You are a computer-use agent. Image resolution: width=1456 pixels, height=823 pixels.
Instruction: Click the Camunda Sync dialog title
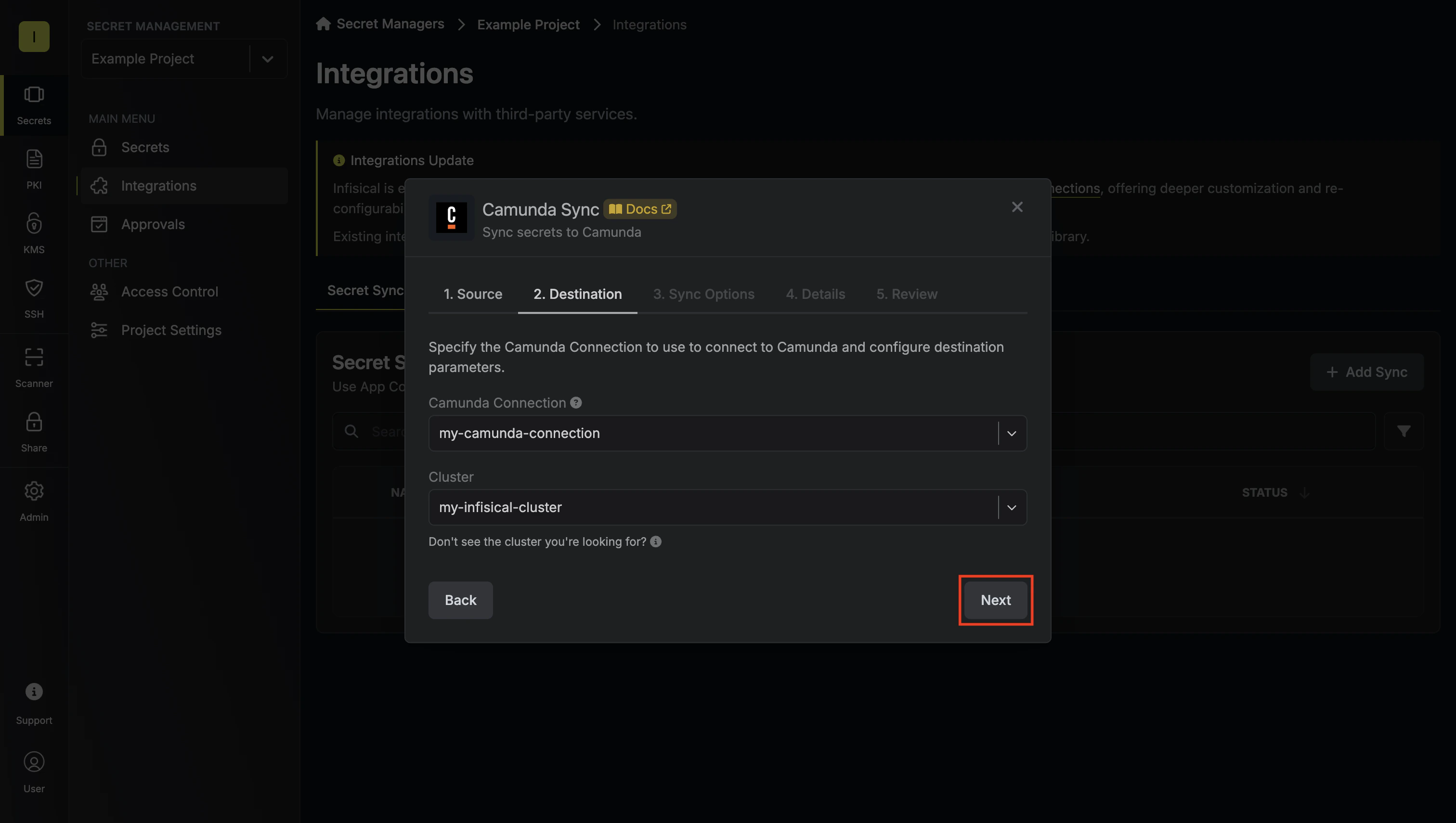[540, 209]
